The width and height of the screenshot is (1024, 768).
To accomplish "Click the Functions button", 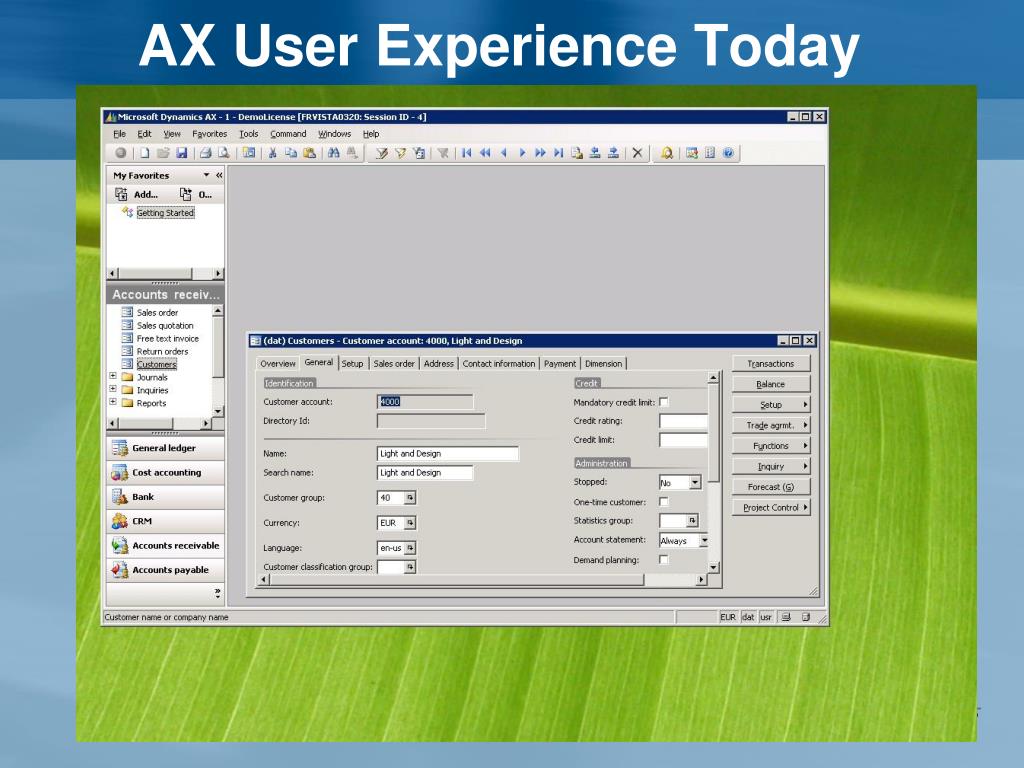I will (x=771, y=446).
